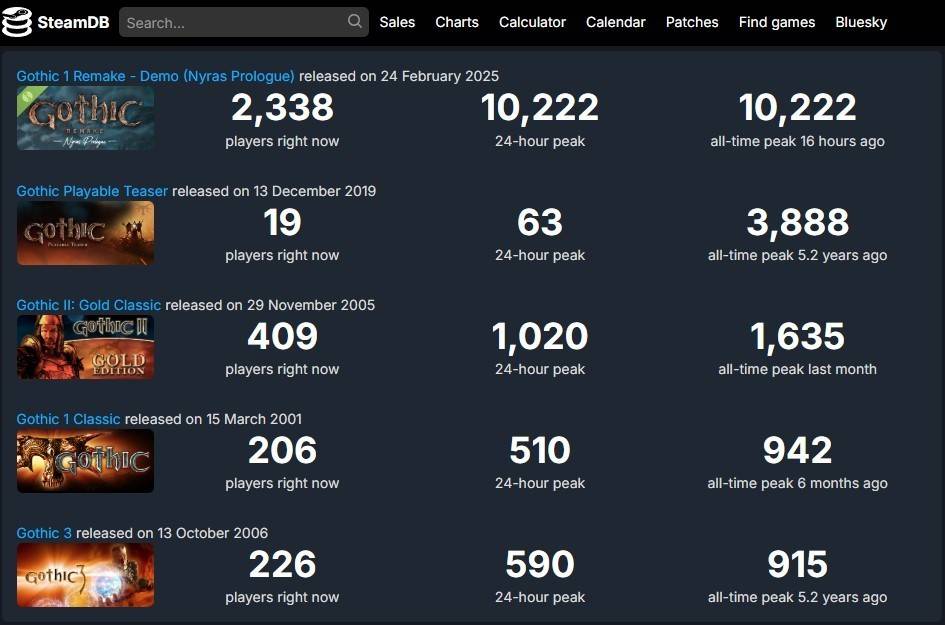Open the Calendar section
The image size is (945, 625).
[615, 21]
